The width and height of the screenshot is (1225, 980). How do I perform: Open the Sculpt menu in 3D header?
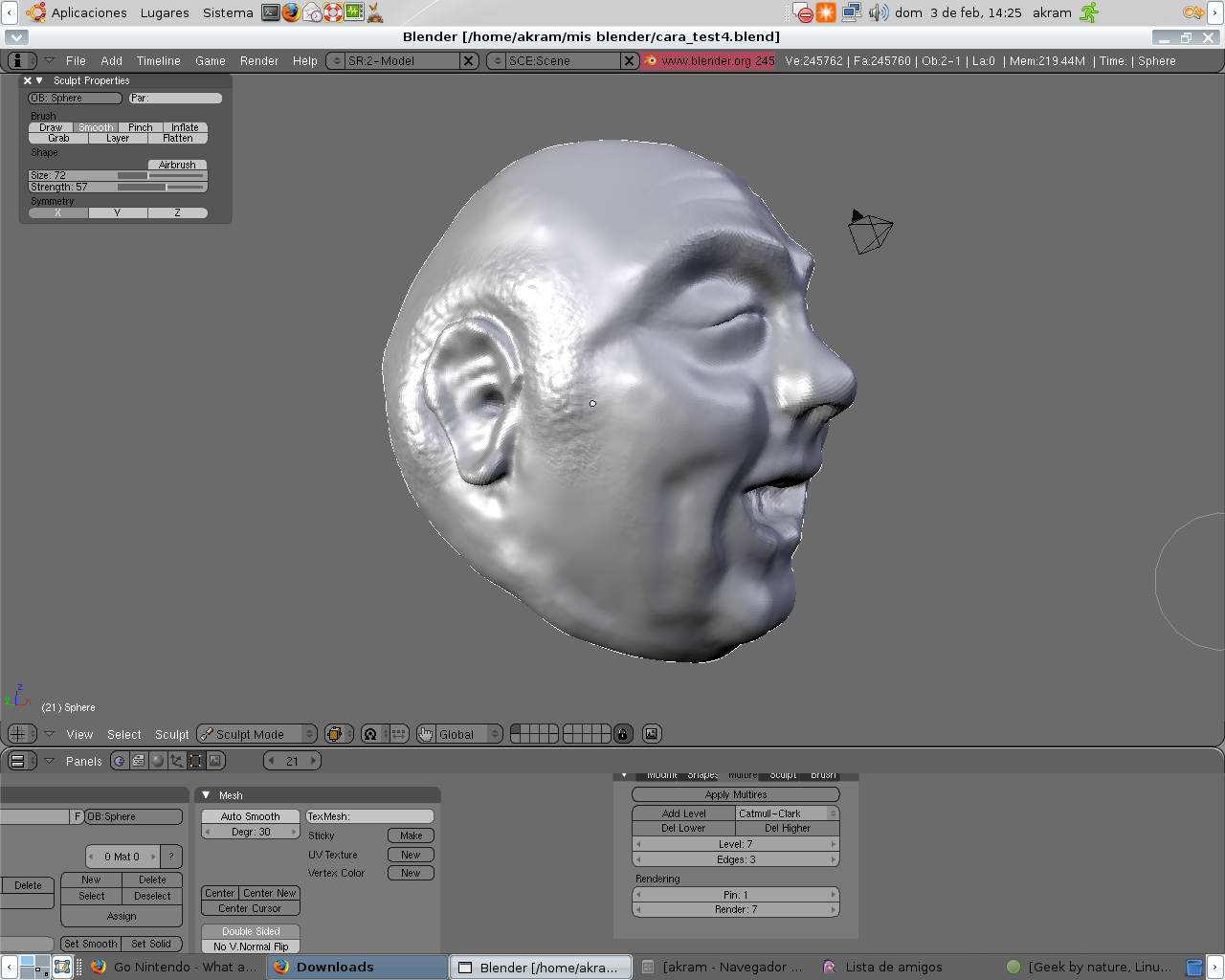pos(172,734)
